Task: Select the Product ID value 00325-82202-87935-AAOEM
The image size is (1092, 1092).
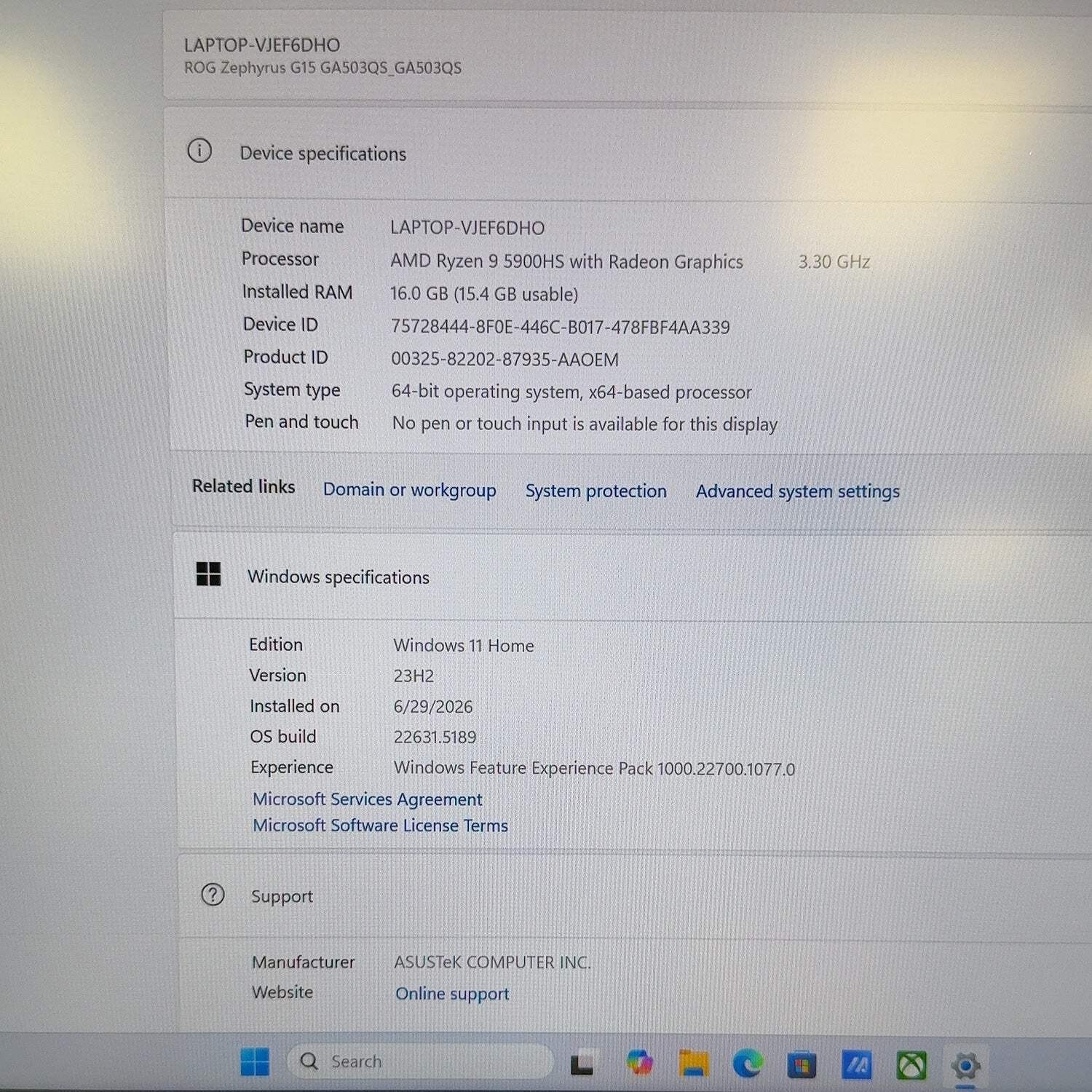Action: point(505,360)
